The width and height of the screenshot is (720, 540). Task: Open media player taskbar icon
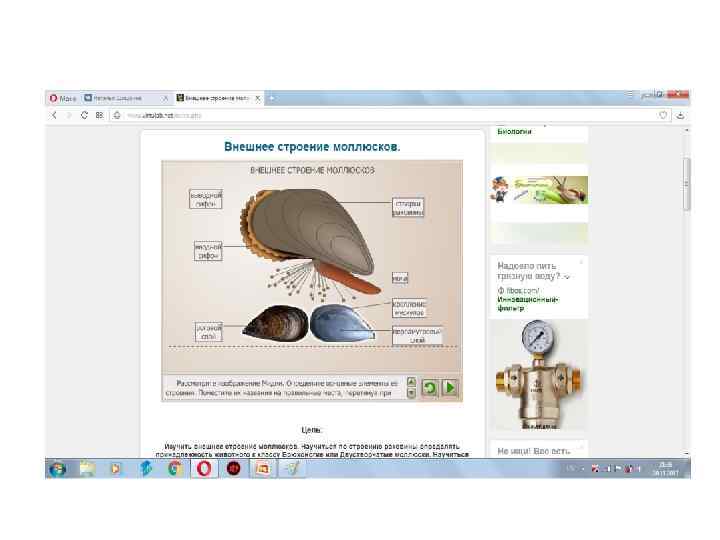pos(116,468)
